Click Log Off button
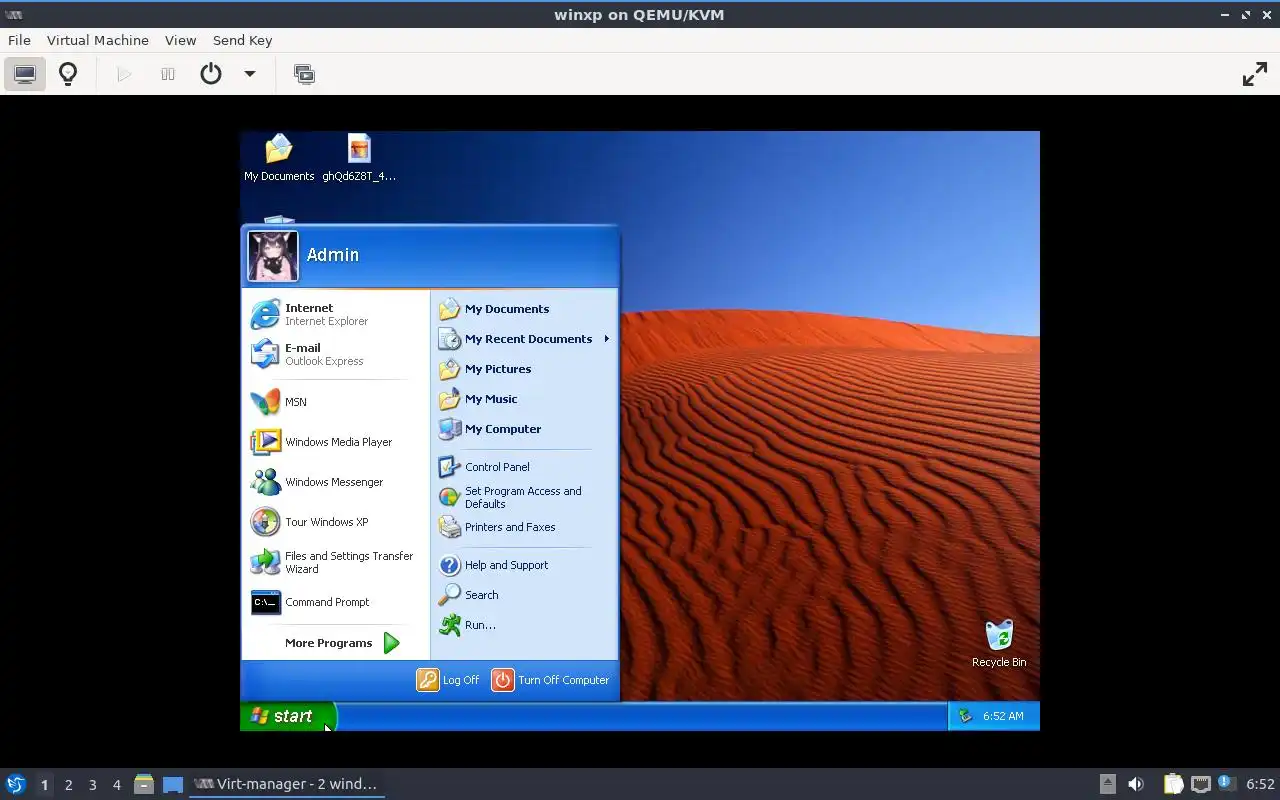Image resolution: width=1280 pixels, height=800 pixels. (x=448, y=680)
